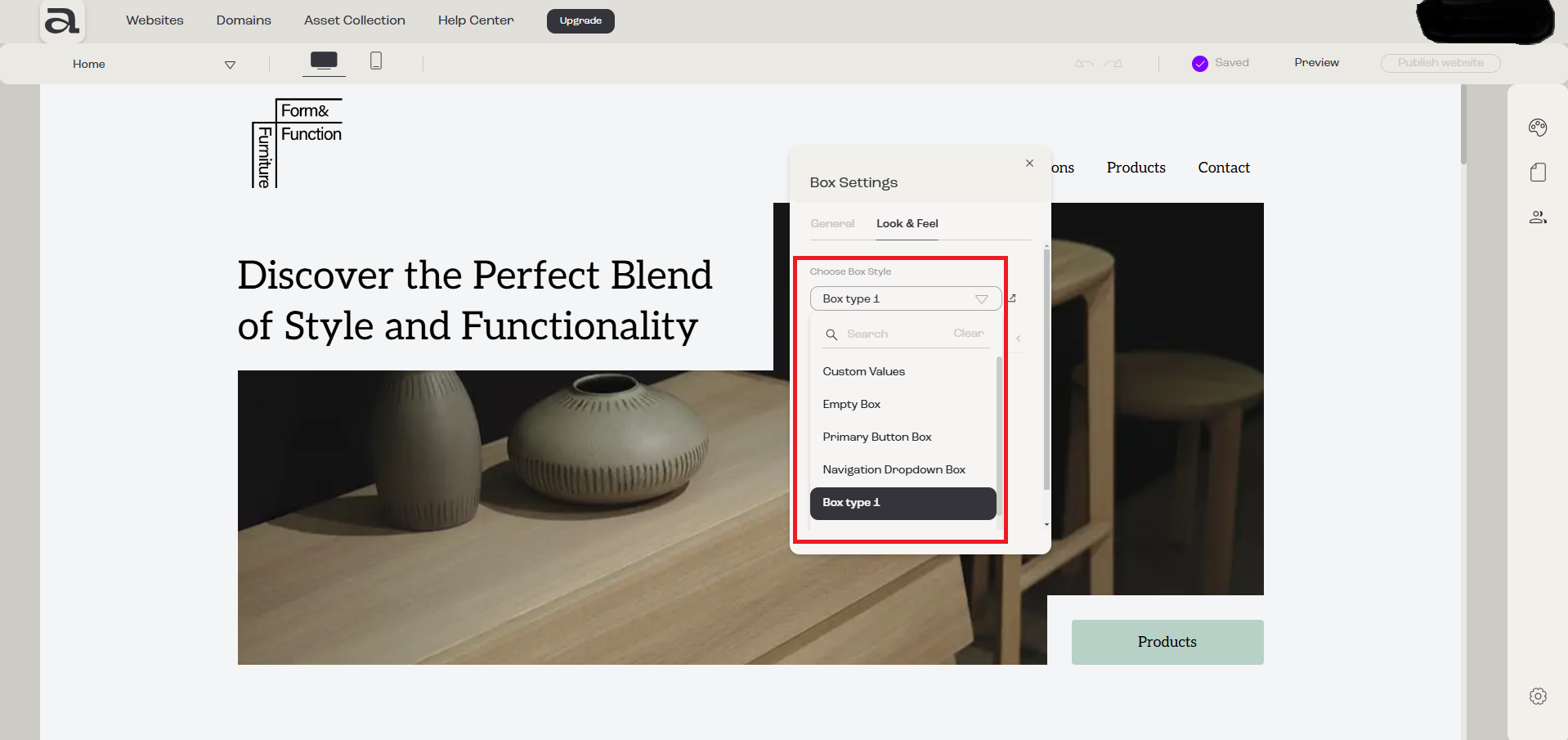
Task: Select the Look & Feel tab
Action: (907, 223)
